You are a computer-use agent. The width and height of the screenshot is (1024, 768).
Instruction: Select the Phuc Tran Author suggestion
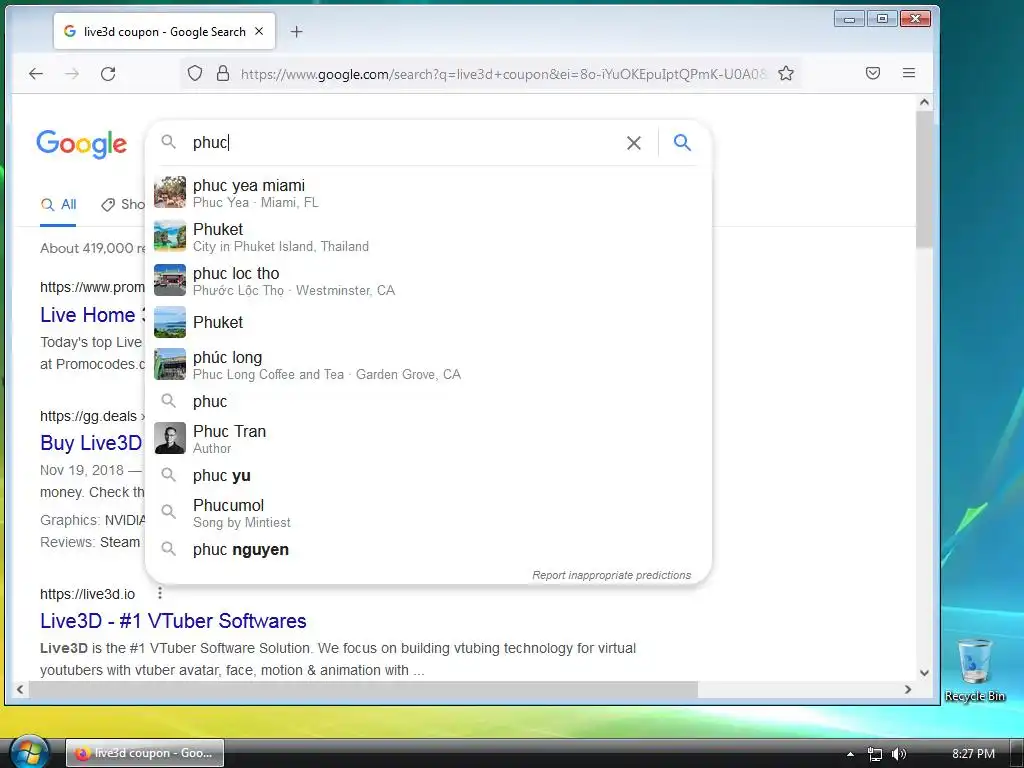[428, 438]
